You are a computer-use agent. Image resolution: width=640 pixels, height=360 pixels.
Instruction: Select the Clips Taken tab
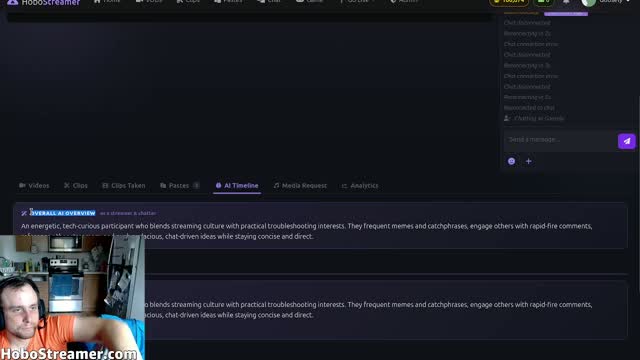click(x=124, y=186)
